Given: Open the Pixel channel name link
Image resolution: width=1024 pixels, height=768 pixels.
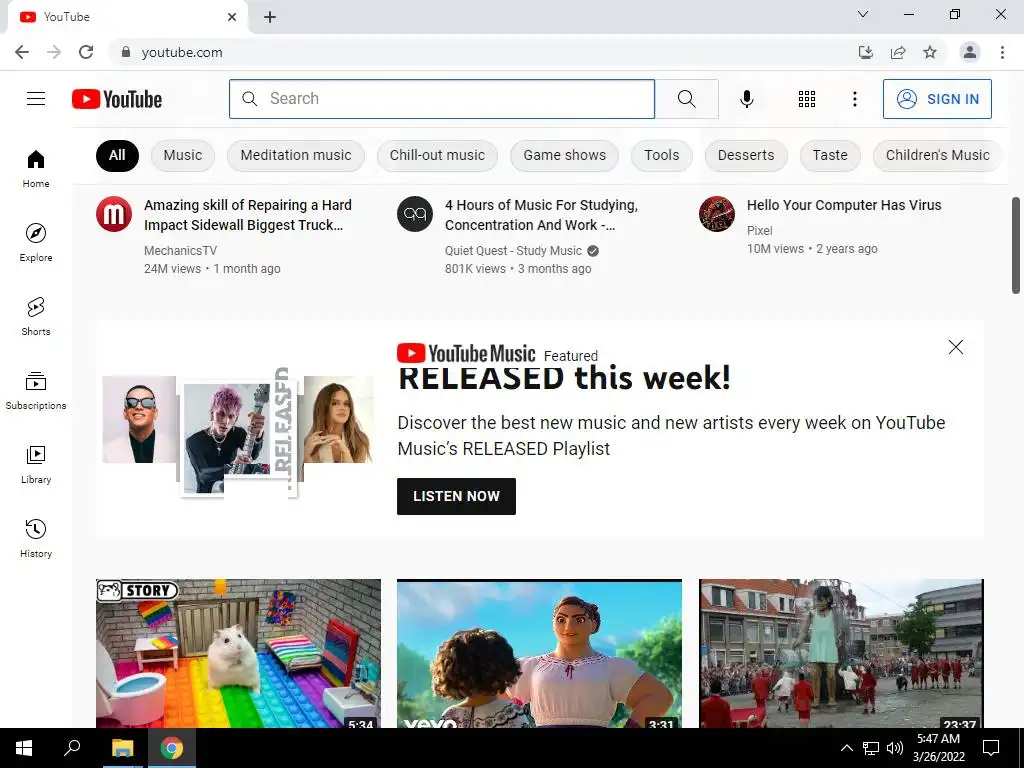Looking at the screenshot, I should coord(760,231).
